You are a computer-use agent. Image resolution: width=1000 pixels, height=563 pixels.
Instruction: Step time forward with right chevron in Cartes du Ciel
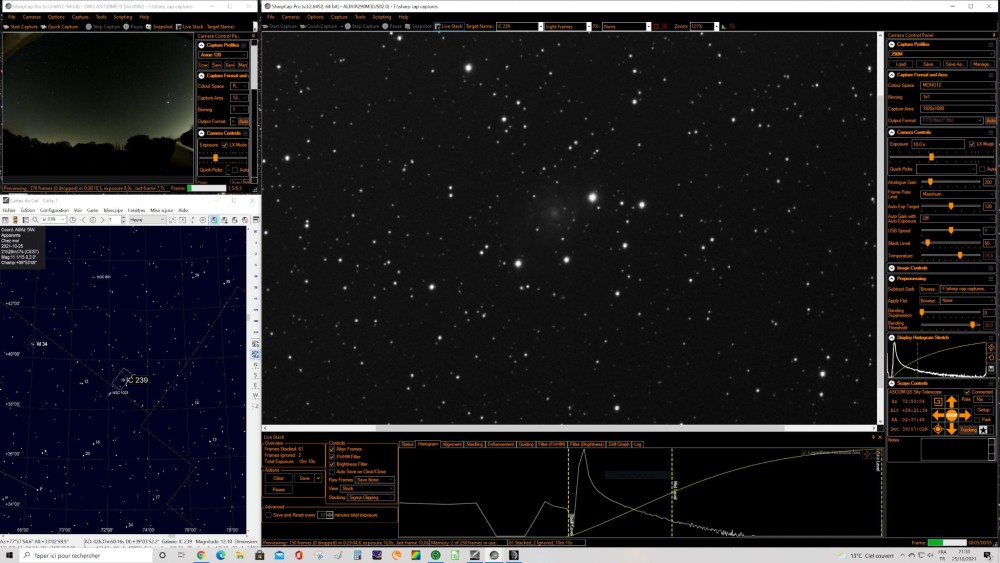pyautogui.click(x=103, y=220)
